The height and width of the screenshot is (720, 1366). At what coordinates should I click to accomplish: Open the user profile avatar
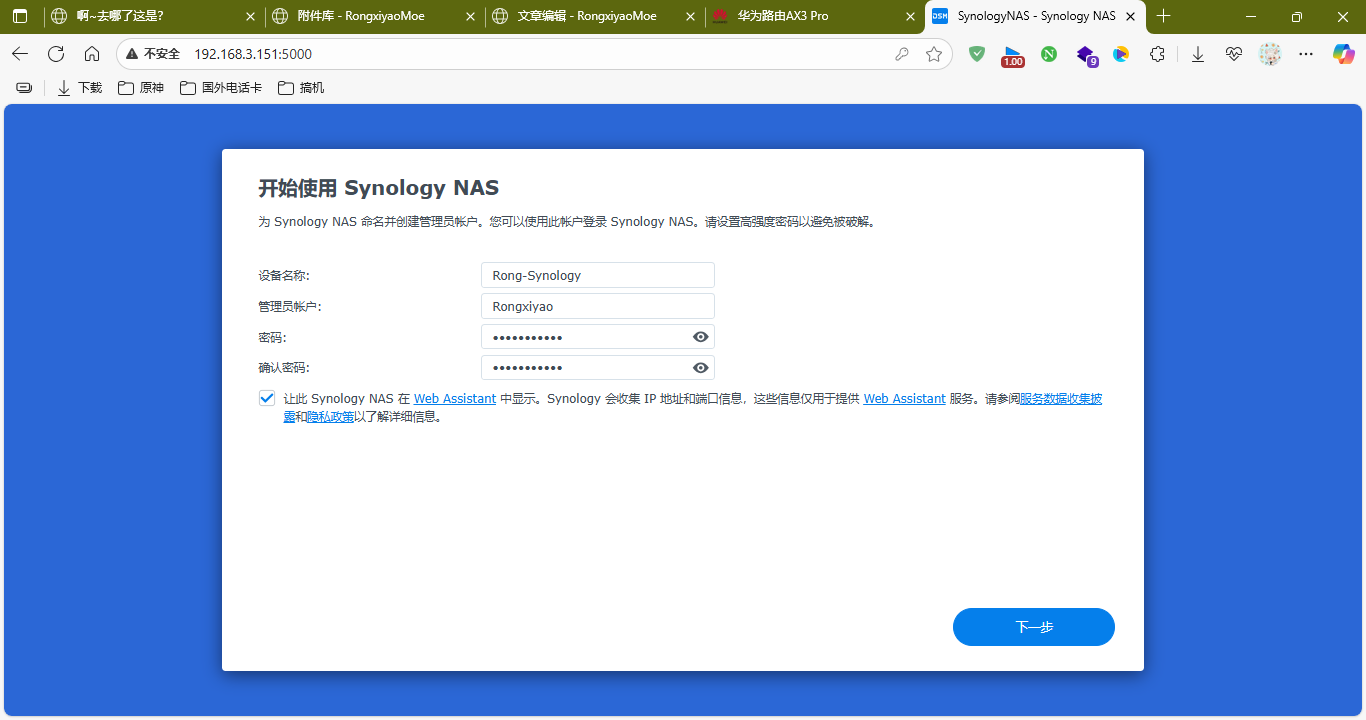point(1270,54)
